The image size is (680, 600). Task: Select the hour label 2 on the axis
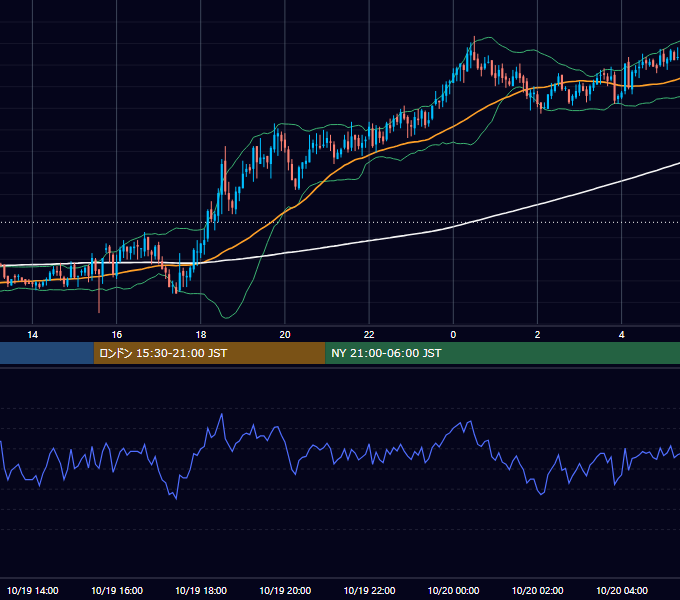click(x=537, y=335)
